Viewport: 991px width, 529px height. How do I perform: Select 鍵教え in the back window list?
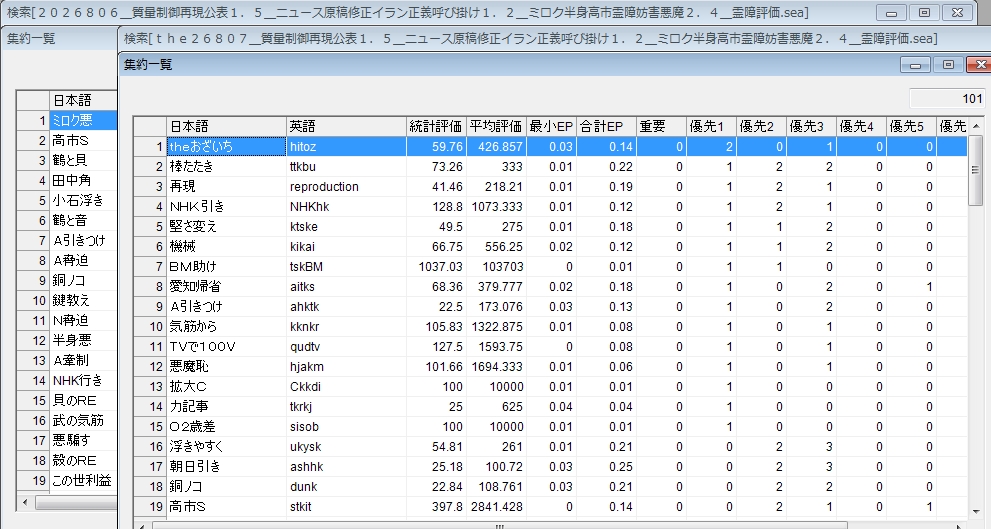coord(83,300)
